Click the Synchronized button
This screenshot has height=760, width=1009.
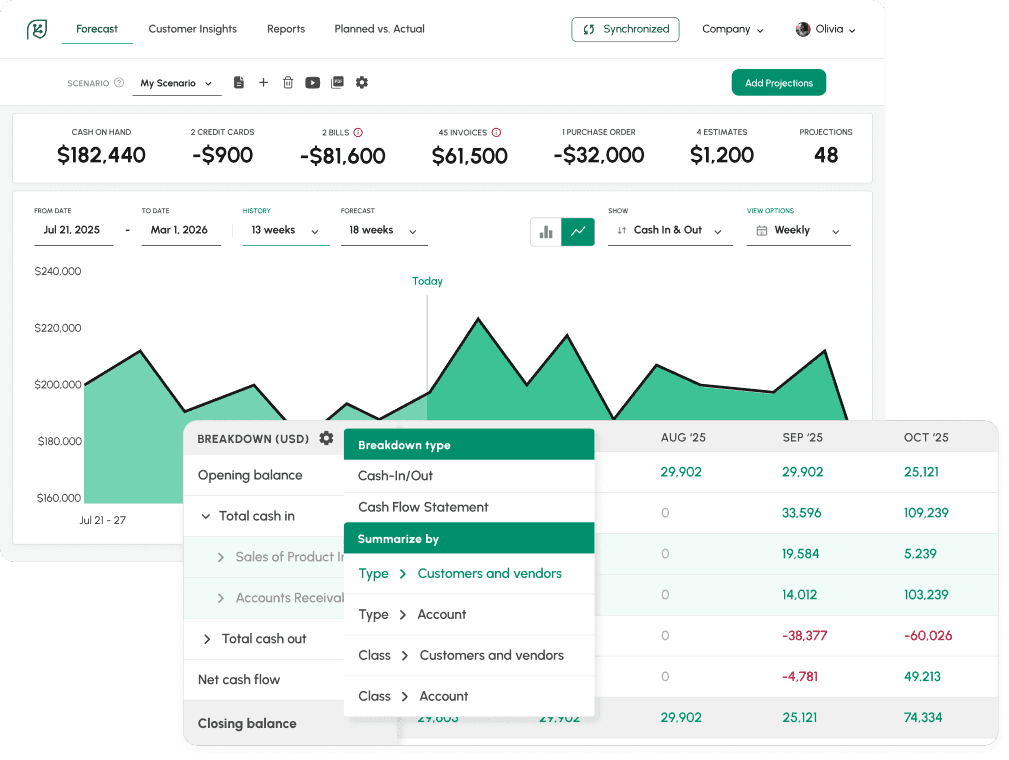point(625,29)
